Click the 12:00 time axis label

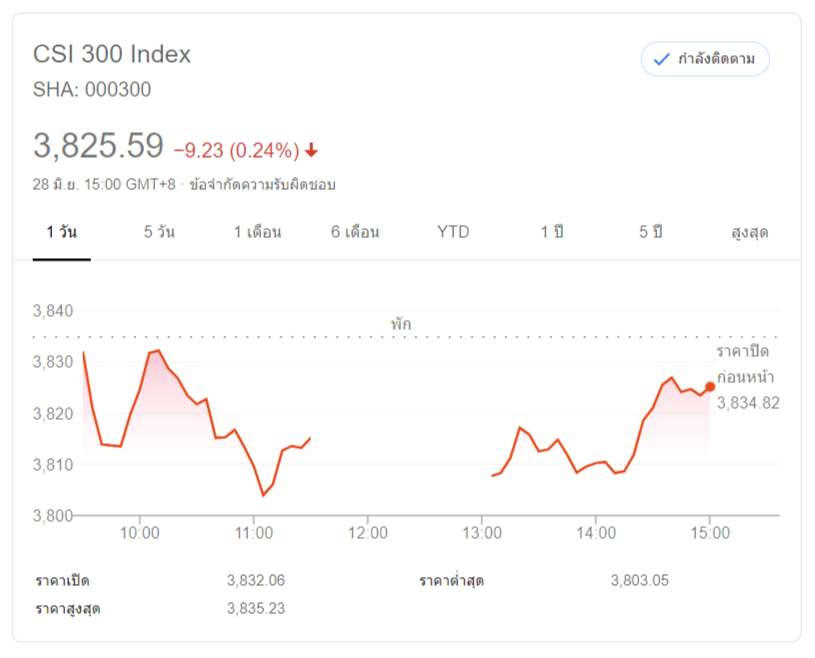pos(368,533)
